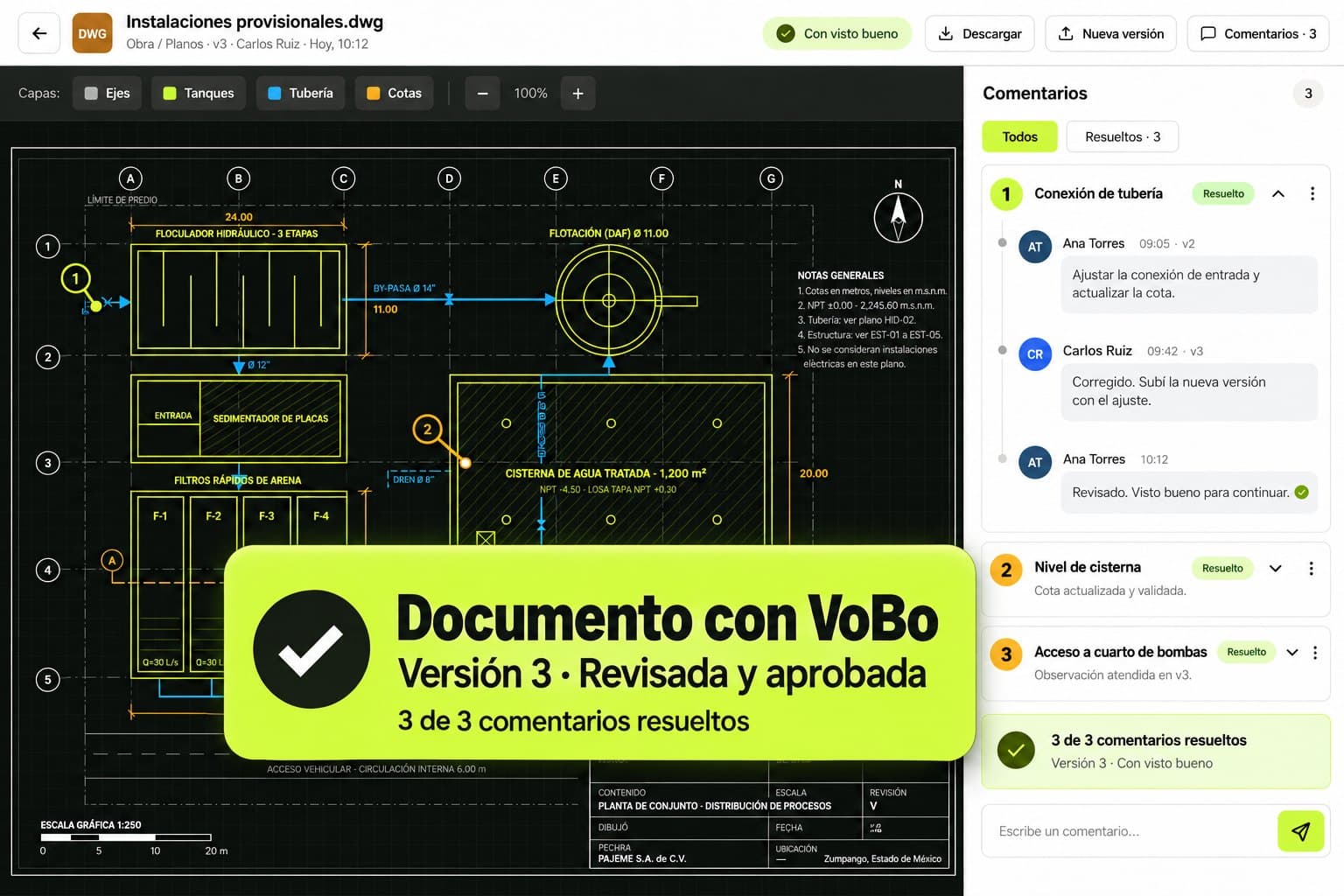1344x896 pixels.
Task: Expand the Nivel de cisterna thread
Action: [x=1276, y=568]
